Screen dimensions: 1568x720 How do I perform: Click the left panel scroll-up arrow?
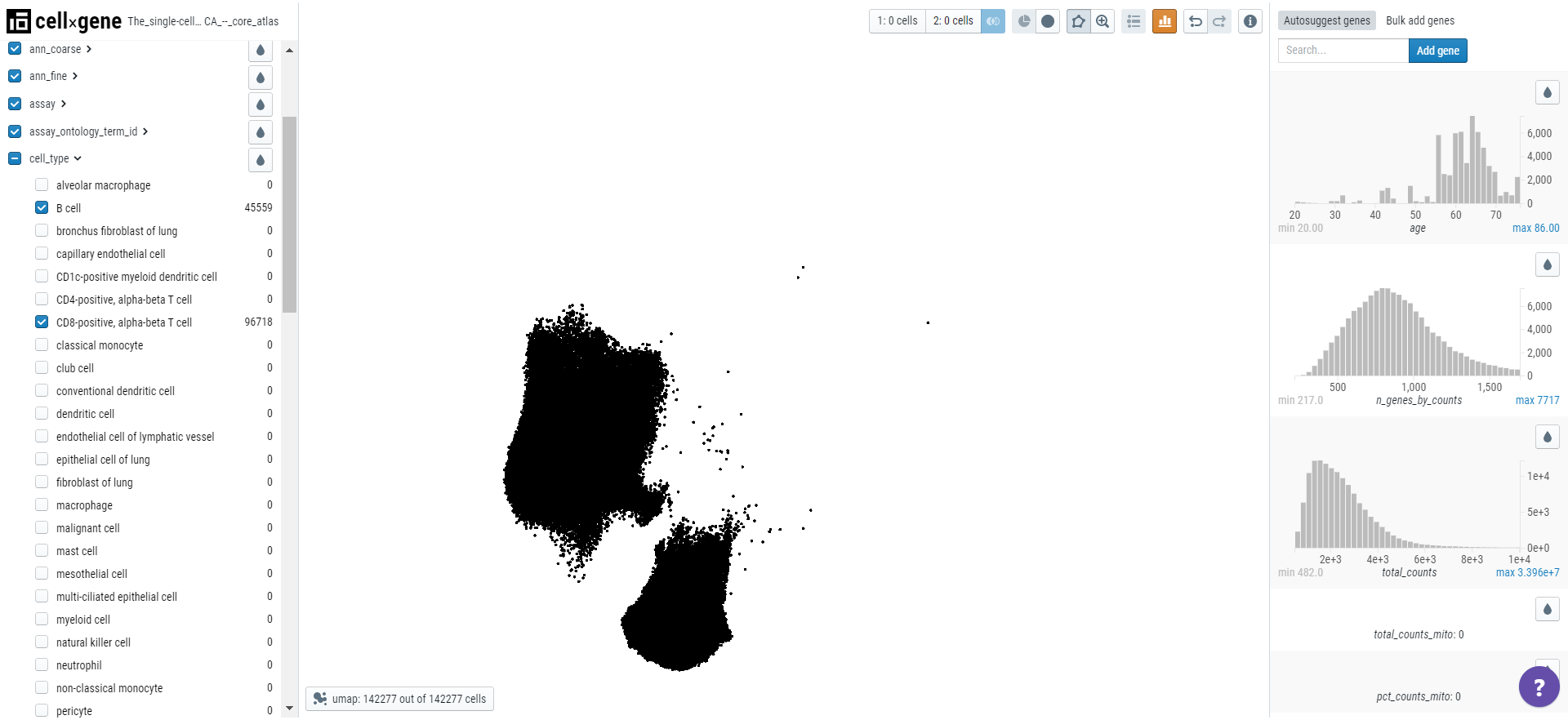(x=289, y=50)
